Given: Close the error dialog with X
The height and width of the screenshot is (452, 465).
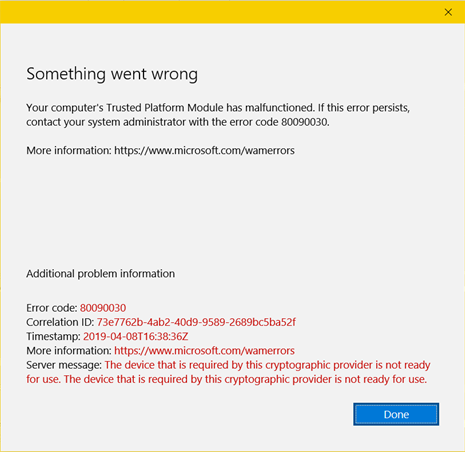Looking at the screenshot, I should click(x=448, y=12).
